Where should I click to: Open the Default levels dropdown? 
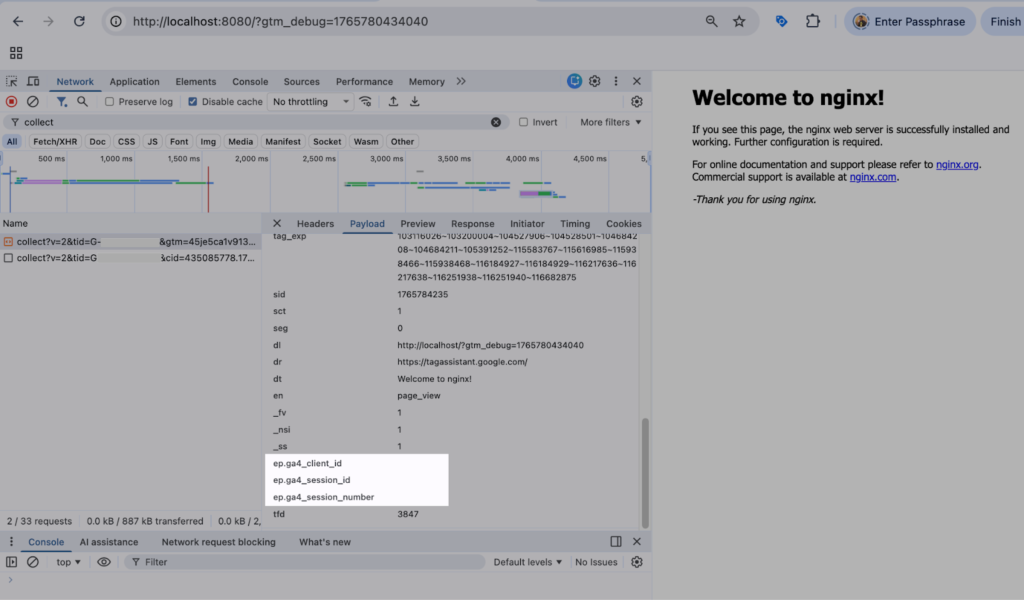point(527,562)
